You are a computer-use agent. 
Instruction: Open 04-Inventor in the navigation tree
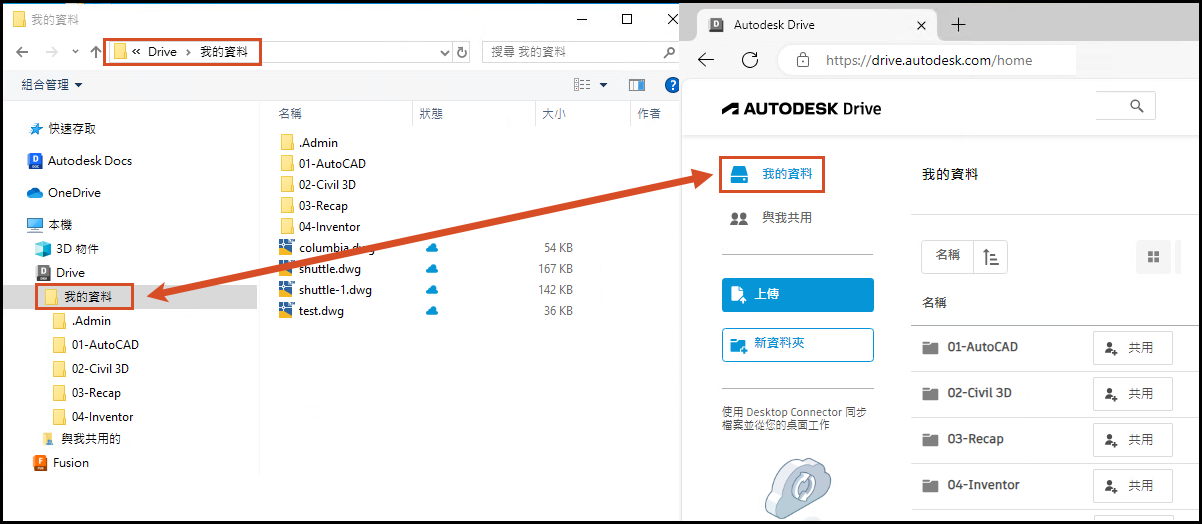(93, 417)
